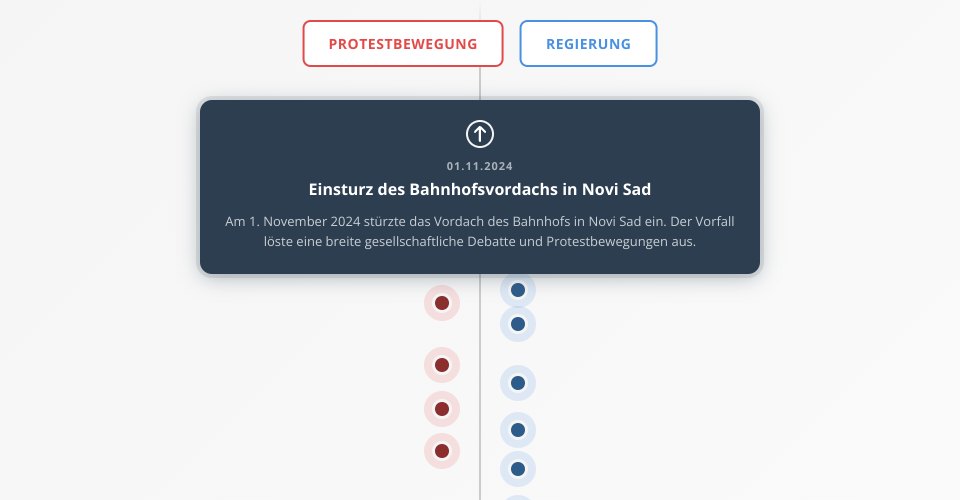Select the topmost blue government marker
Screen dimensions: 960x500
[518, 290]
